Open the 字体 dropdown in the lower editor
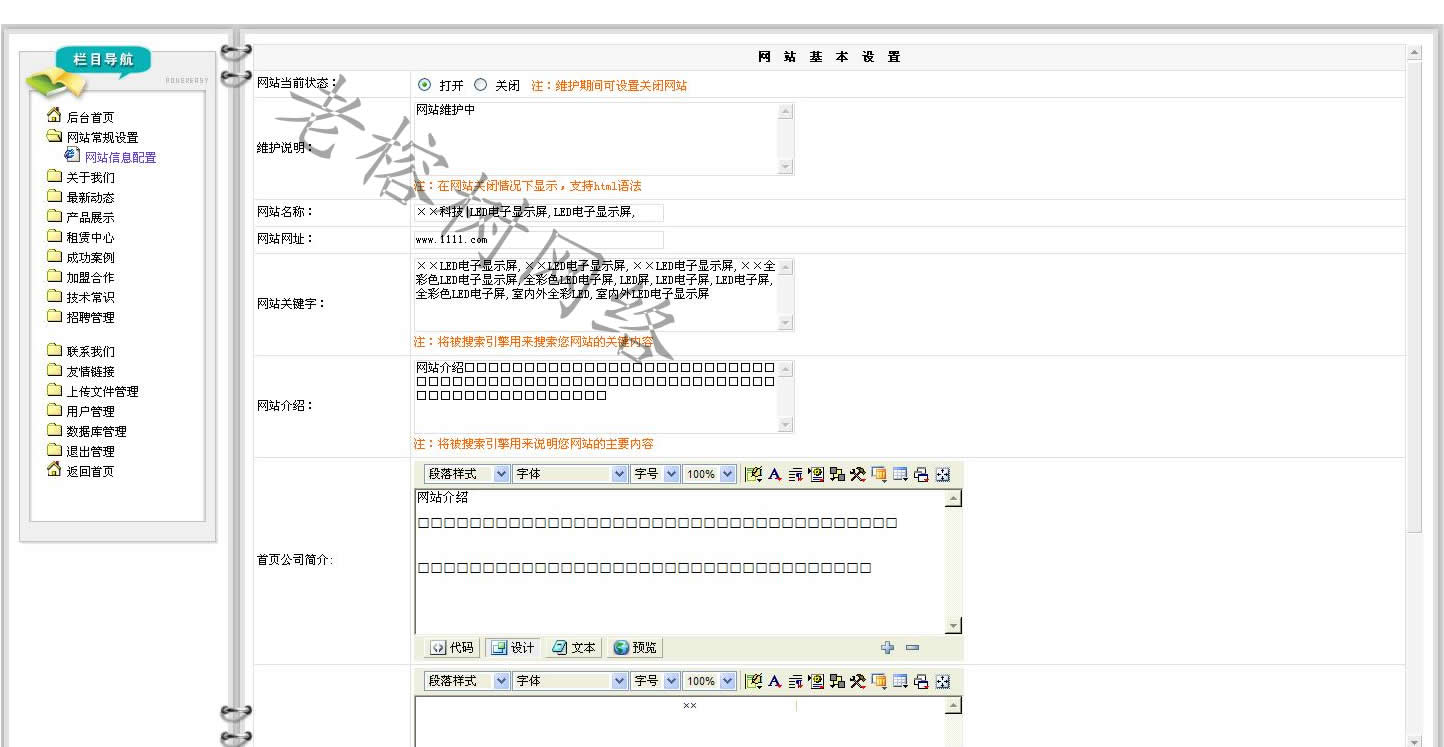 (570, 681)
